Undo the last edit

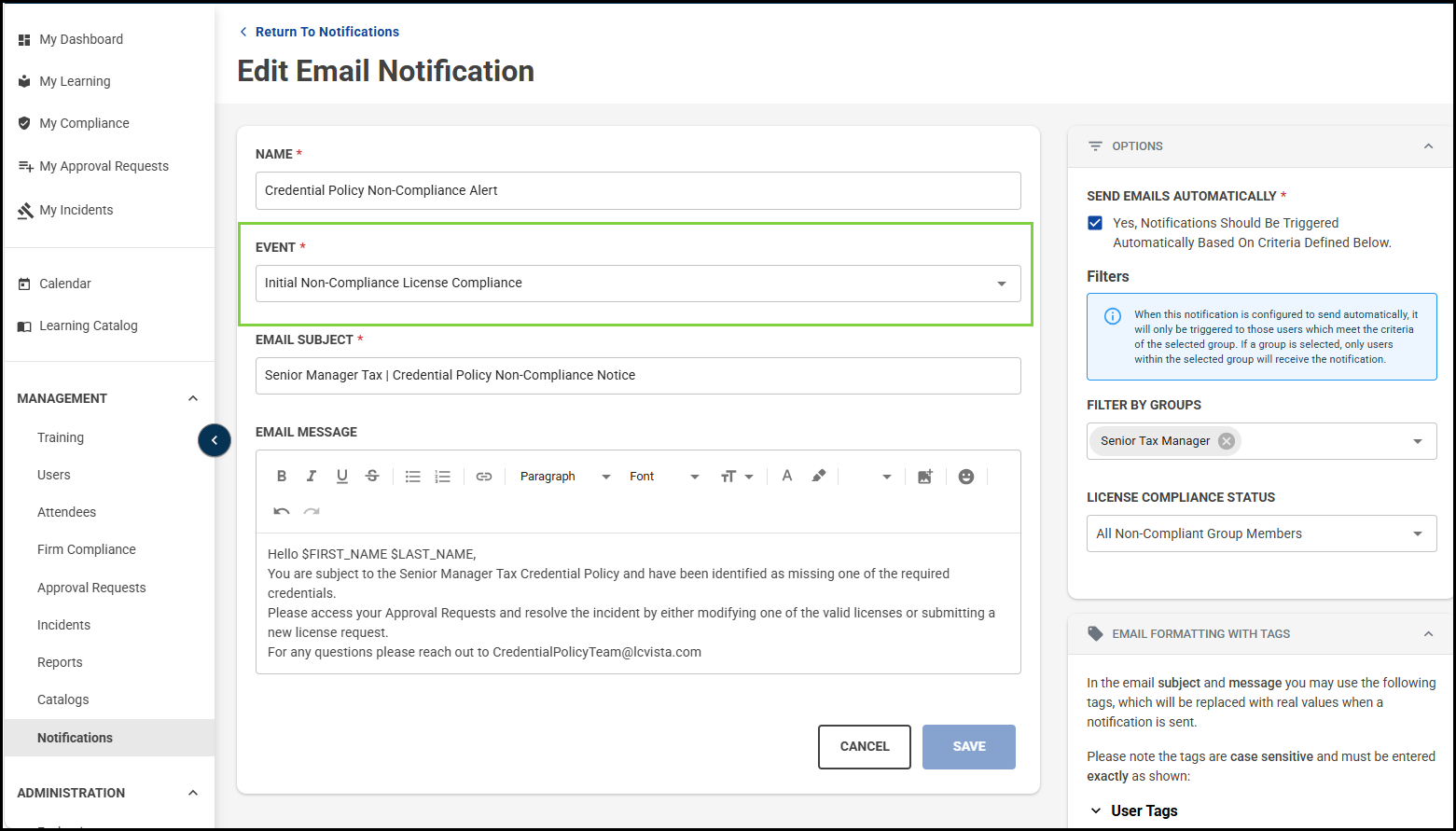coord(282,511)
